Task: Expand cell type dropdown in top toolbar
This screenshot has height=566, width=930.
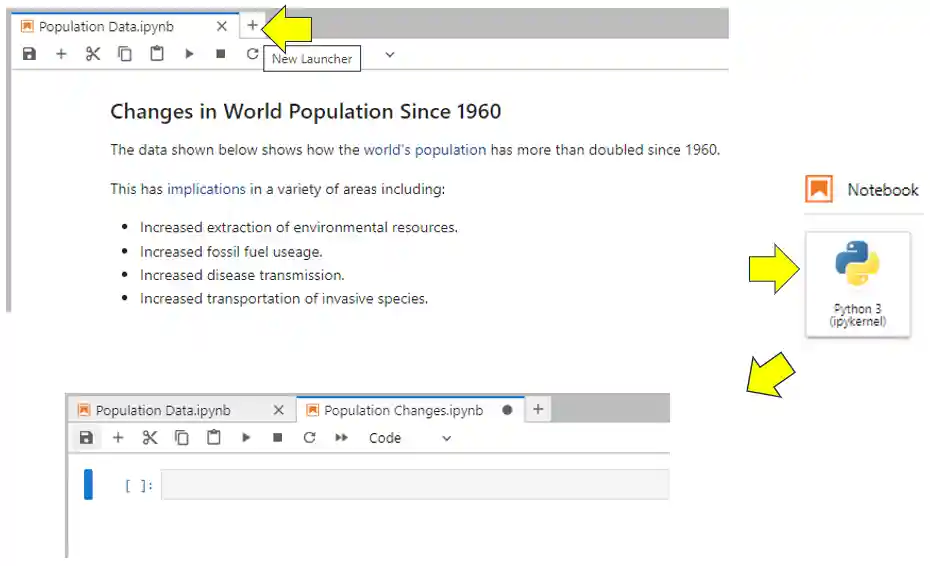Action: pyautogui.click(x=390, y=55)
